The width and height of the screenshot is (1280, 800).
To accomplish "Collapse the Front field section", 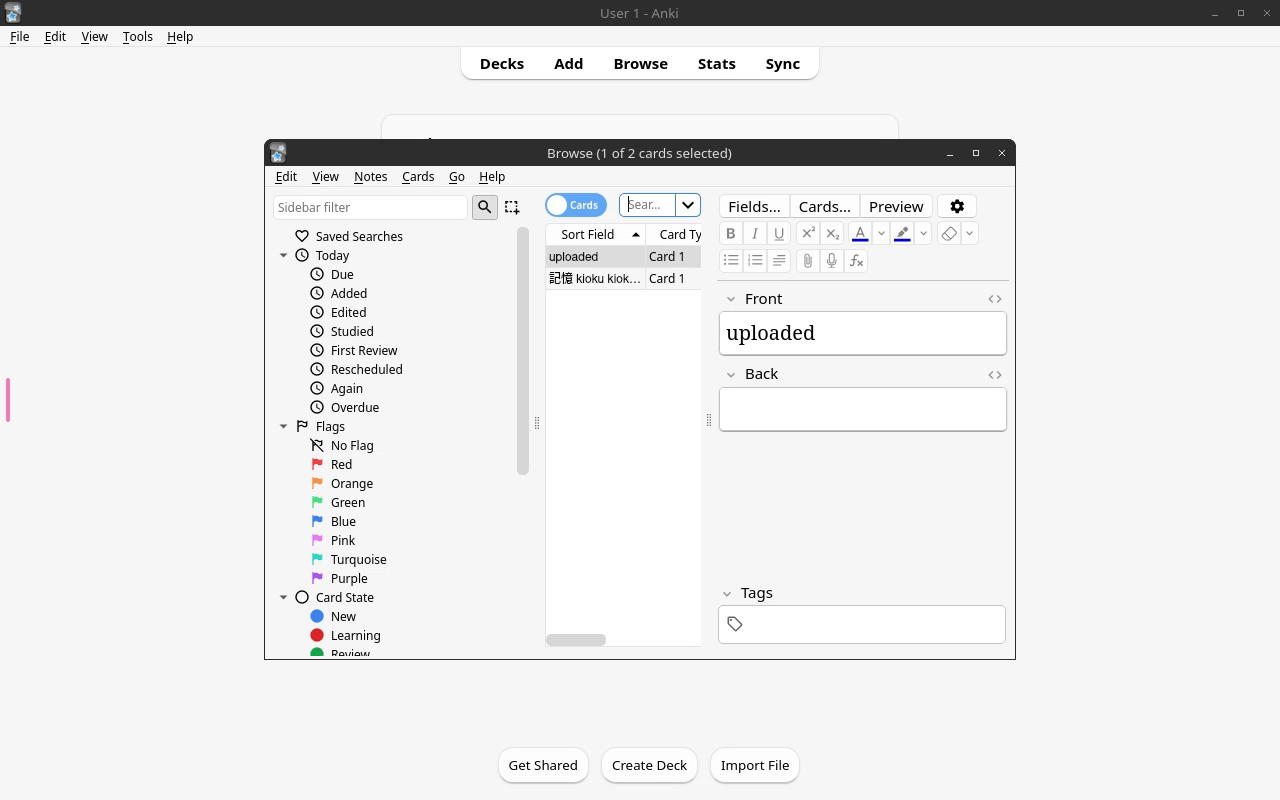I will coord(731,299).
